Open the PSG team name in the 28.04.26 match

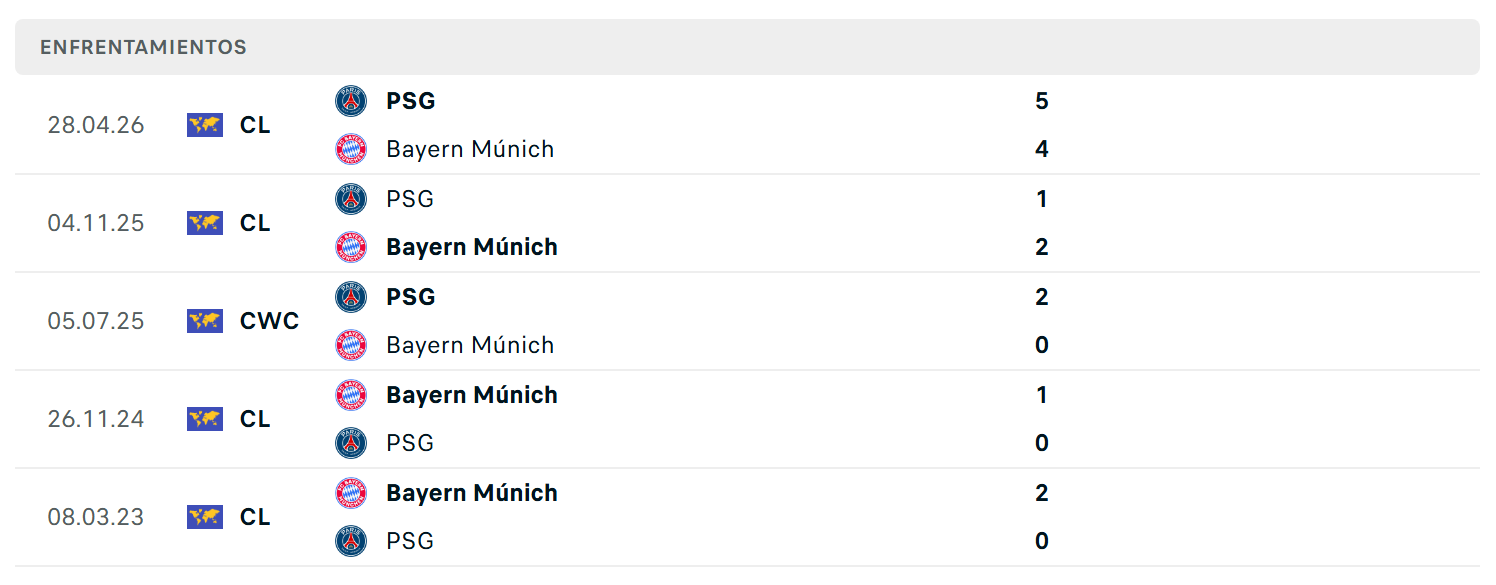point(411,101)
